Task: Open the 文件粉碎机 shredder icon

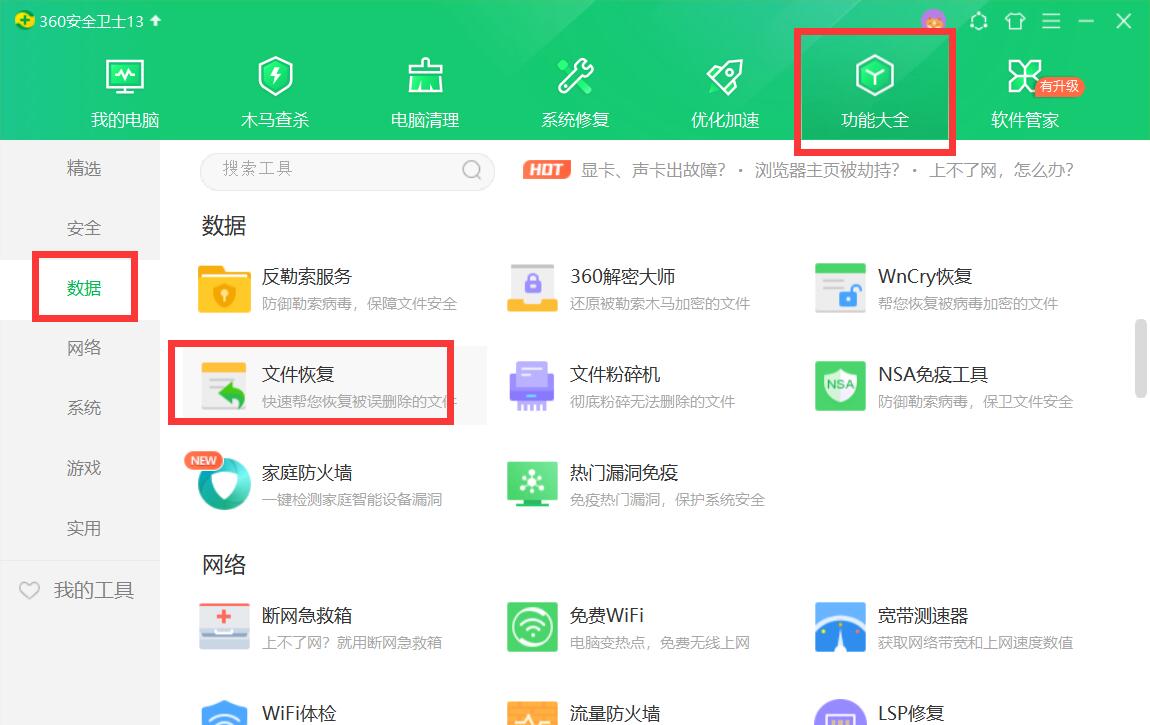Action: [x=532, y=386]
